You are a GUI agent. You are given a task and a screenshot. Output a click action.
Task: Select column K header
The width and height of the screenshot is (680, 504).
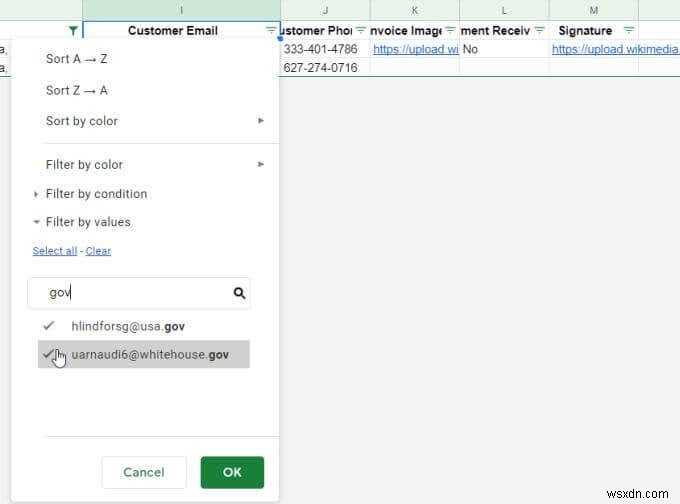[x=415, y=10]
